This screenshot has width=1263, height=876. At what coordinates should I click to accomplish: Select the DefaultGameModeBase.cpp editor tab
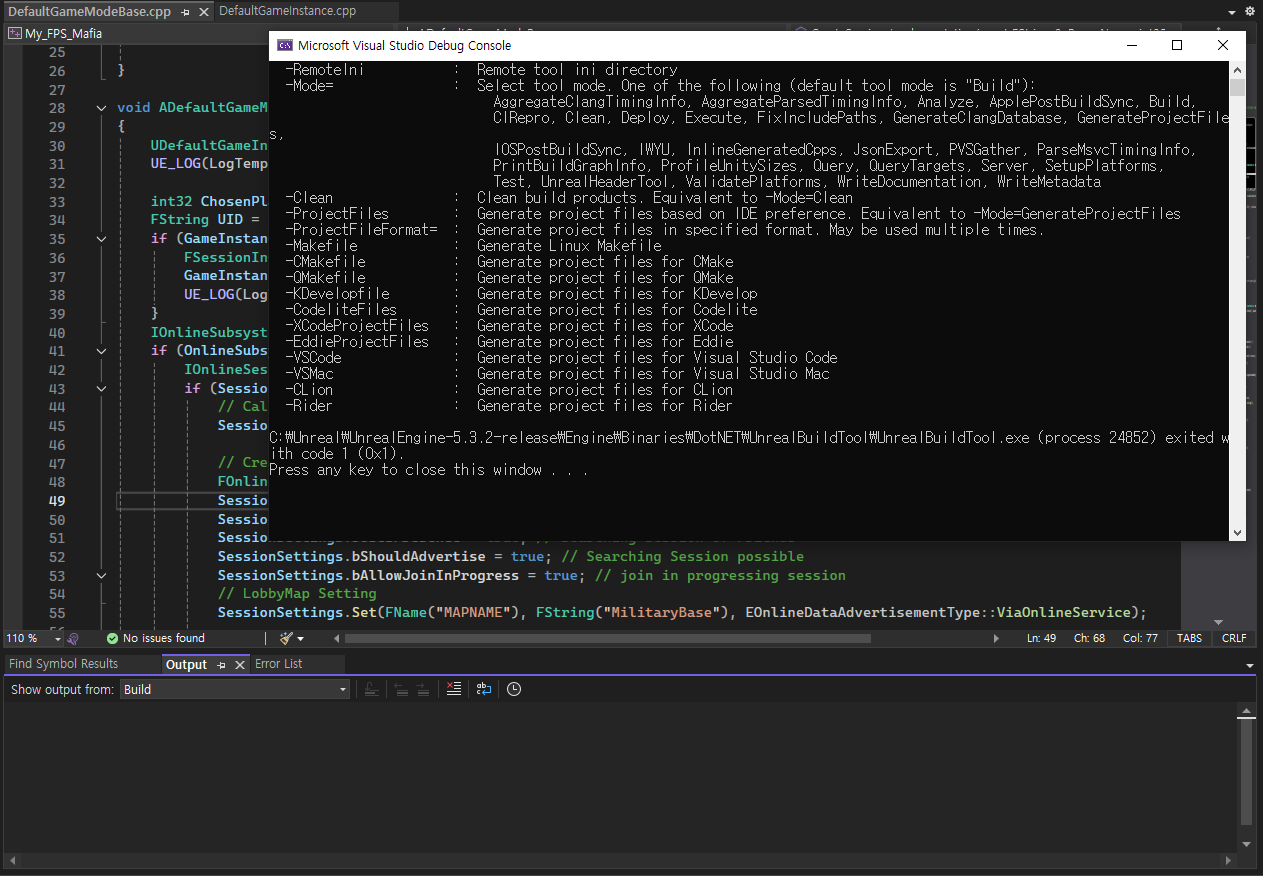89,12
